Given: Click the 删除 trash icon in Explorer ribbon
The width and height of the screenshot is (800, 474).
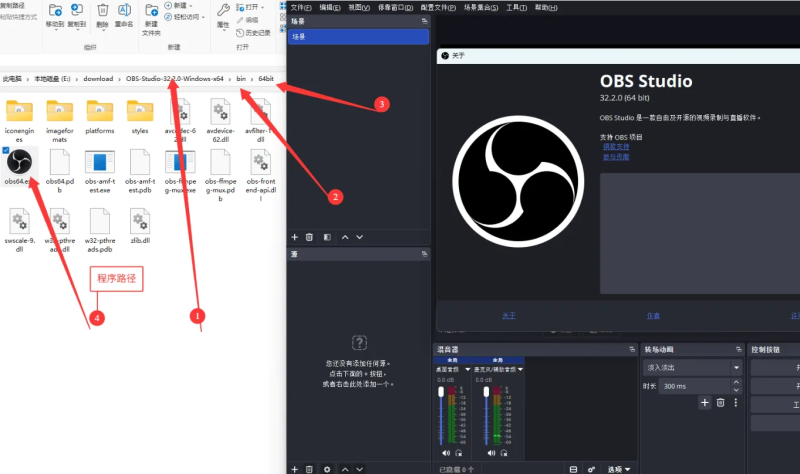Looking at the screenshot, I should coord(103,10).
